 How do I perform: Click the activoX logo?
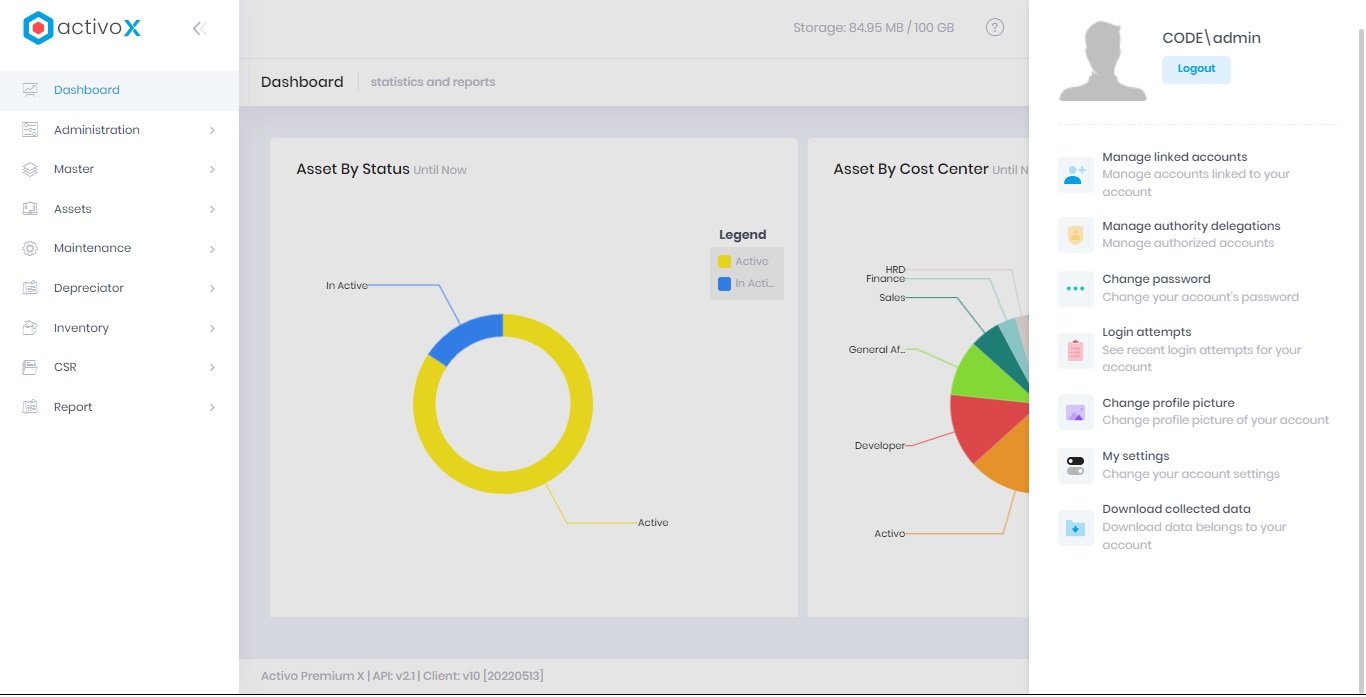coord(82,29)
